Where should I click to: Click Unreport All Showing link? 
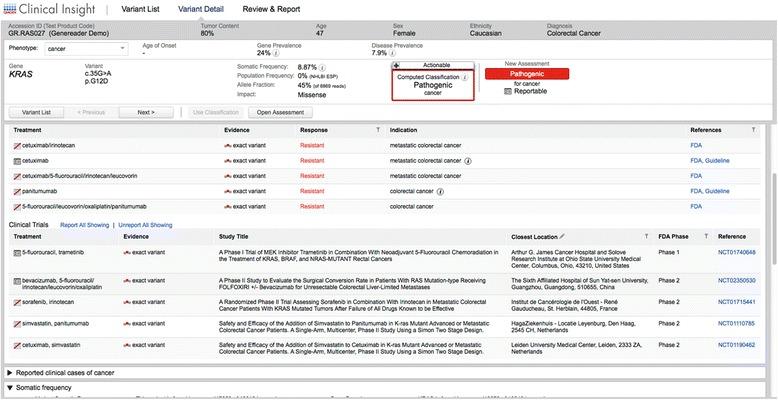point(145,225)
